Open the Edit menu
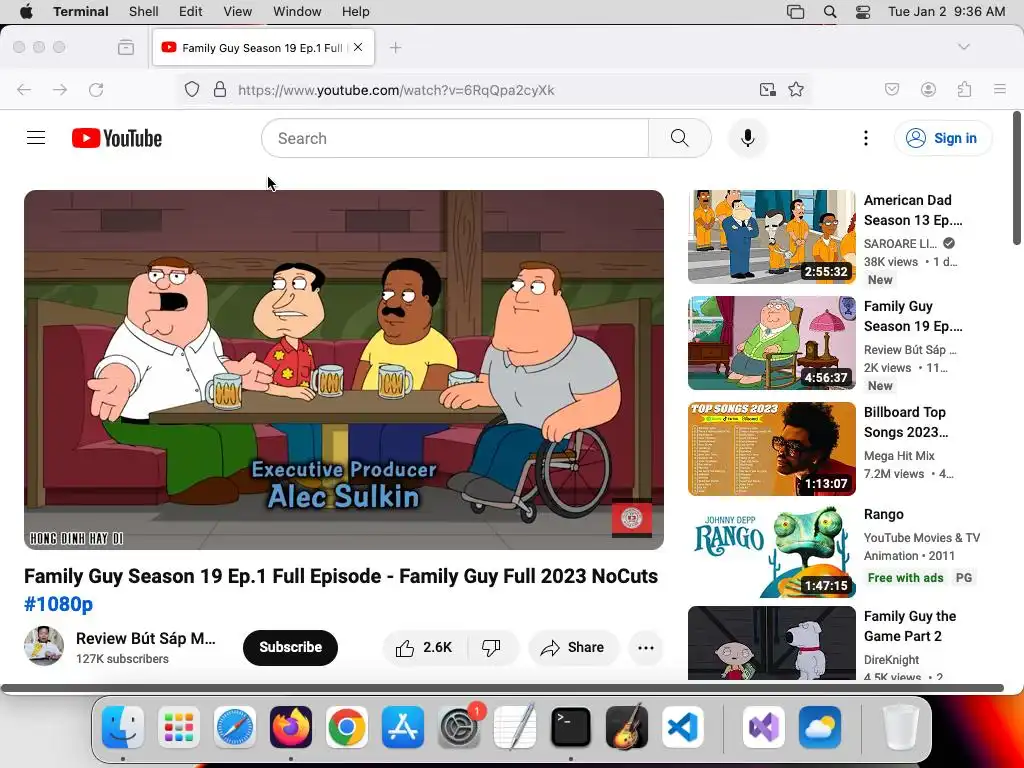This screenshot has width=1024, height=768. point(191,12)
